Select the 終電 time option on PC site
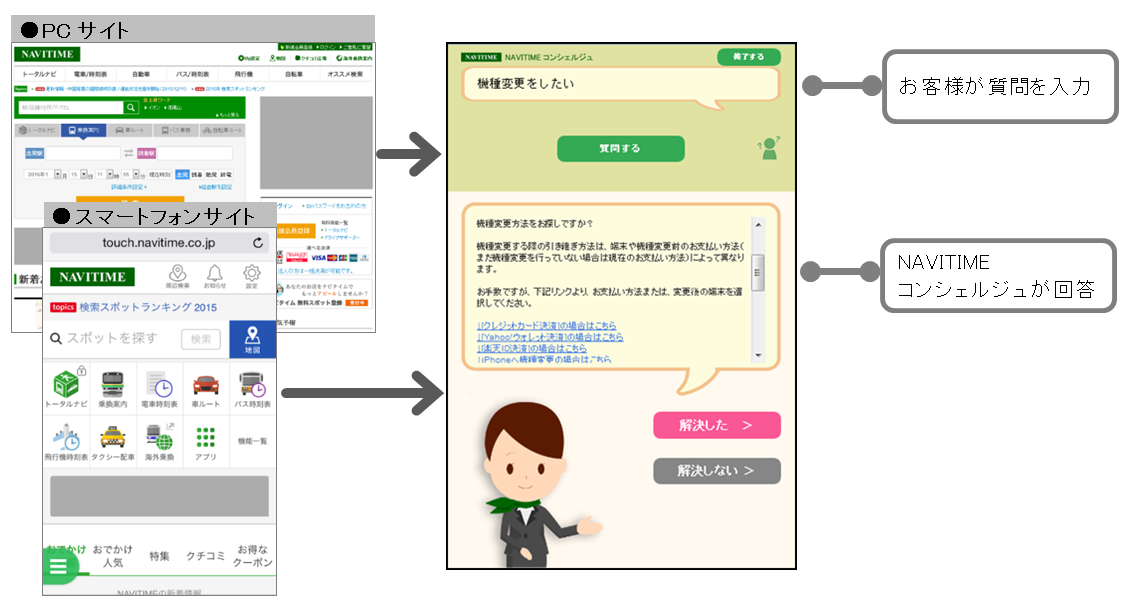 click(226, 174)
